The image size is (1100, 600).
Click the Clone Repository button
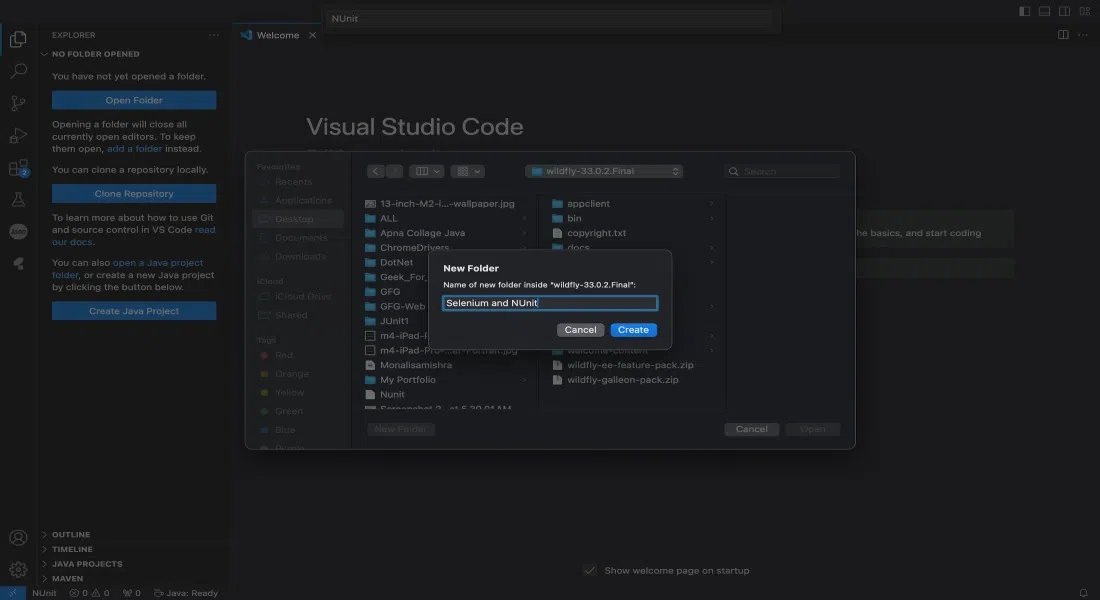point(134,194)
